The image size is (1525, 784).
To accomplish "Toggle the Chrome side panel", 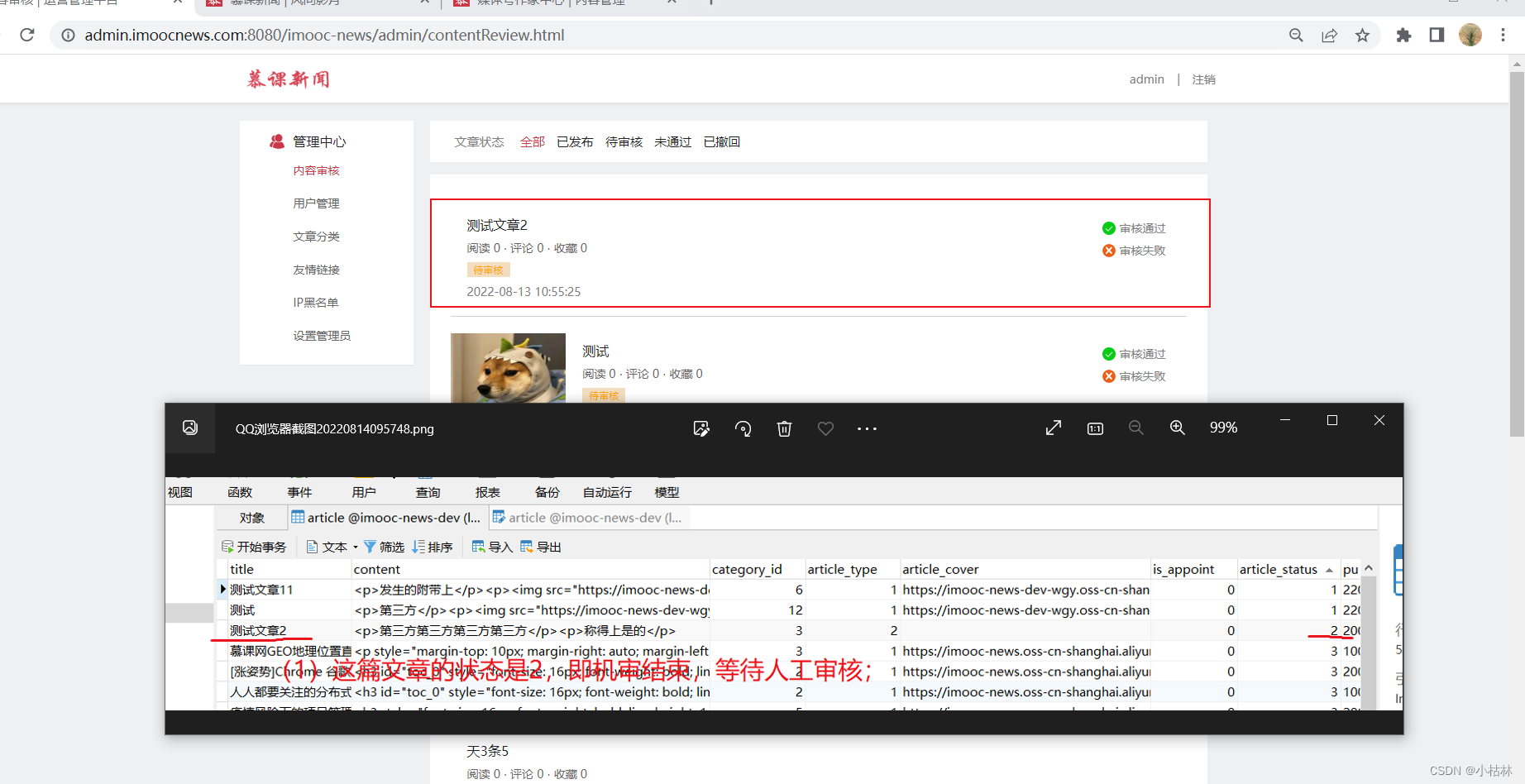I will (x=1437, y=35).
